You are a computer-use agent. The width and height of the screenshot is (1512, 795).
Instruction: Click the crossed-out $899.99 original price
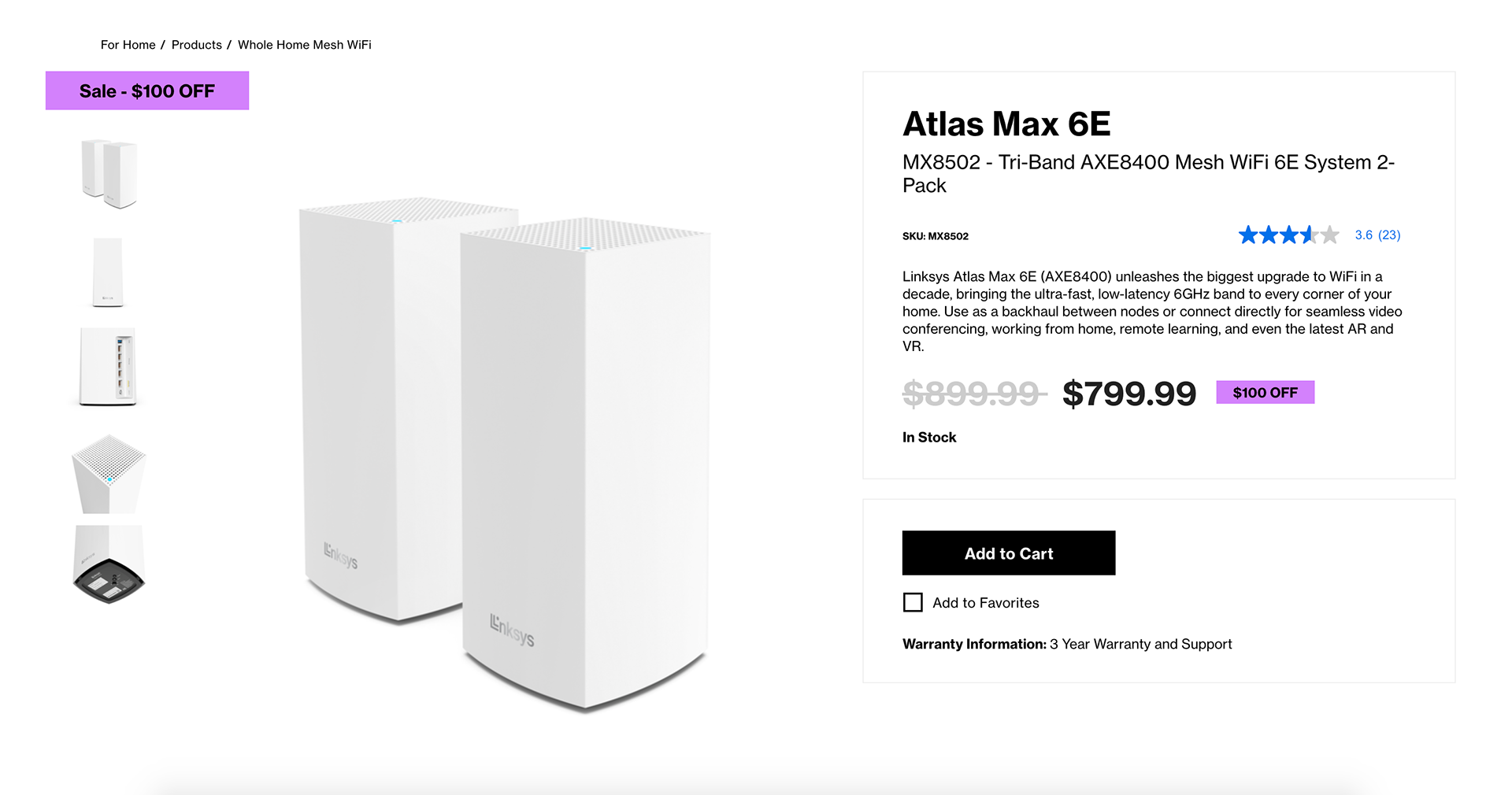(973, 394)
